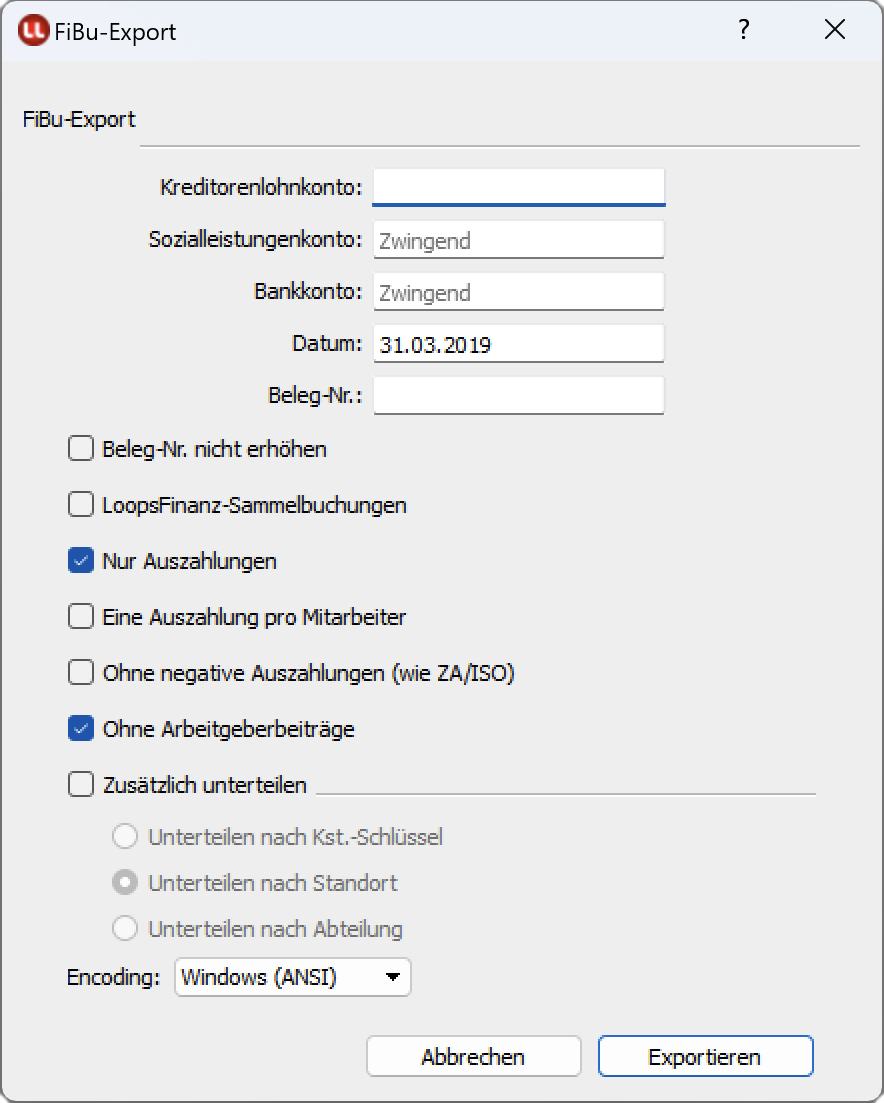The image size is (884, 1103).
Task: Focus the Kreditorenlohnkonto input field
Action: [518, 187]
